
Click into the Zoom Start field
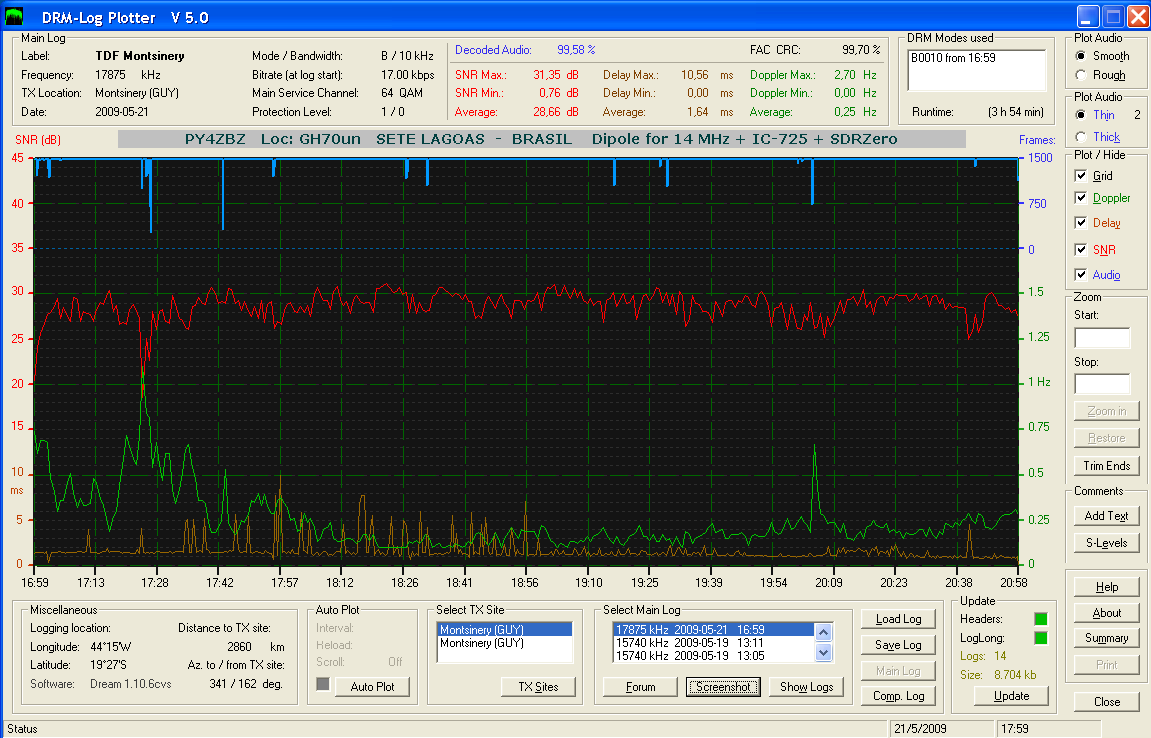click(1101, 338)
